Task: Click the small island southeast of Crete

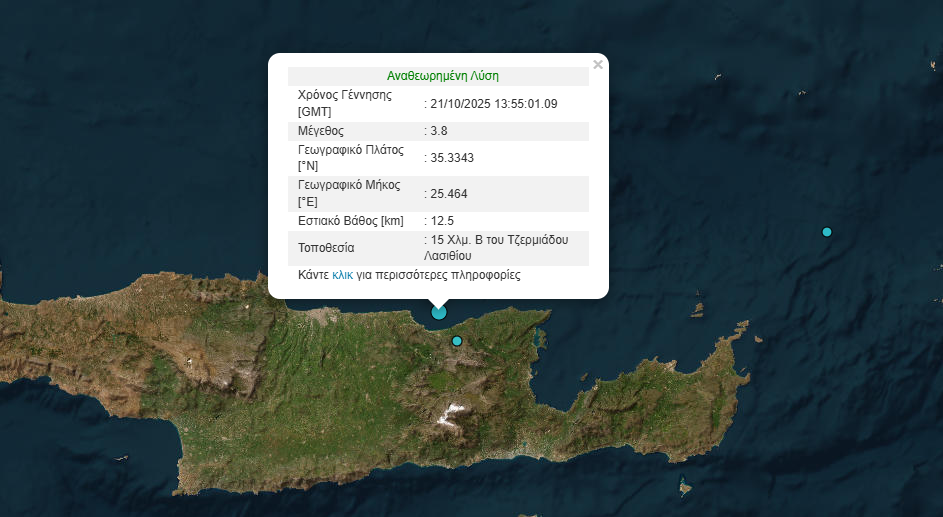Action: [685, 488]
